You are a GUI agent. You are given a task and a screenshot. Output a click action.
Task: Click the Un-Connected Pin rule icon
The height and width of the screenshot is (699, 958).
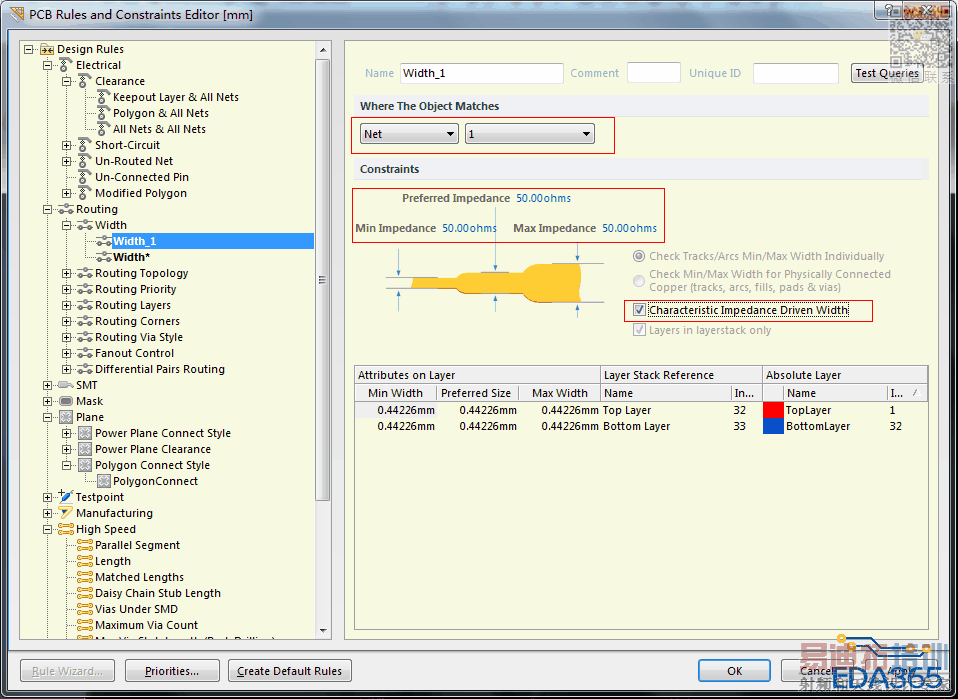[85, 177]
